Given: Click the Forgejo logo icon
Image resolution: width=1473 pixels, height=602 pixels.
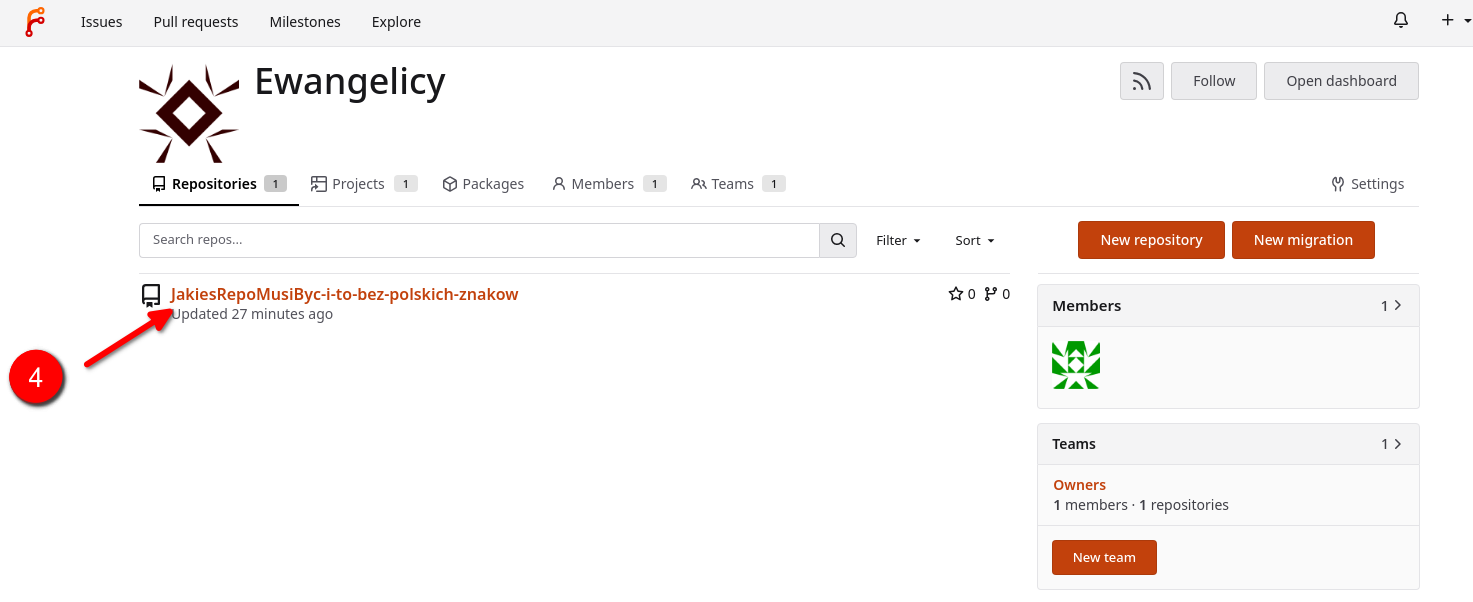Looking at the screenshot, I should (x=35, y=22).
